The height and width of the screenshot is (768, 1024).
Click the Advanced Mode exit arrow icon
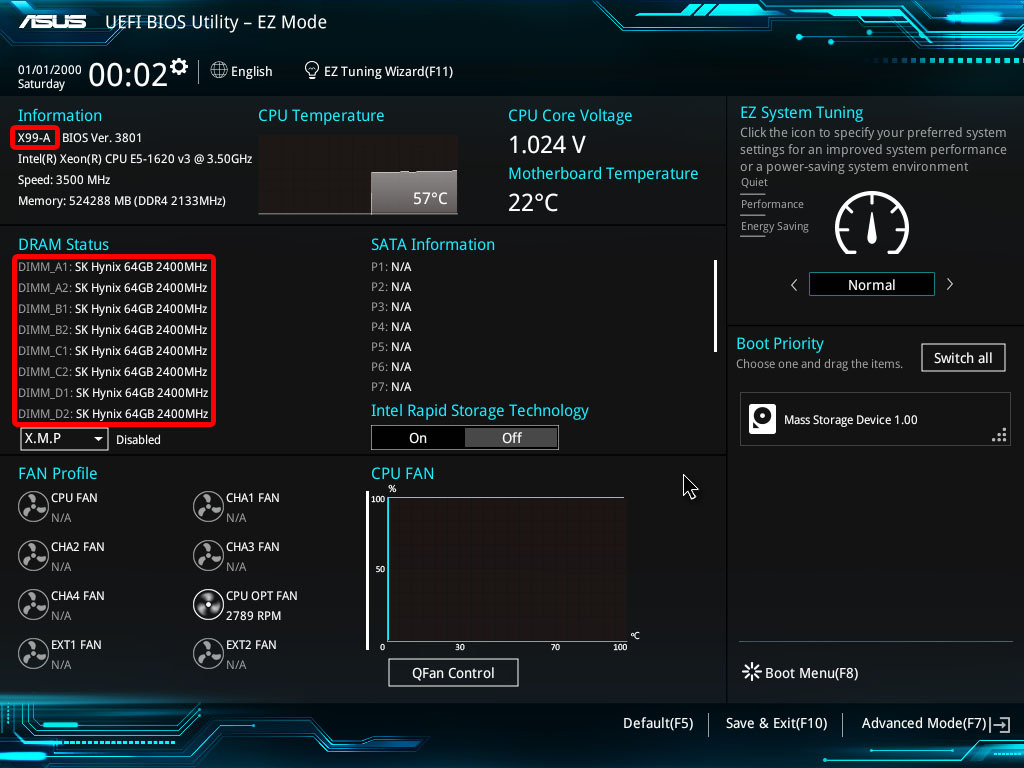(x=1000, y=724)
